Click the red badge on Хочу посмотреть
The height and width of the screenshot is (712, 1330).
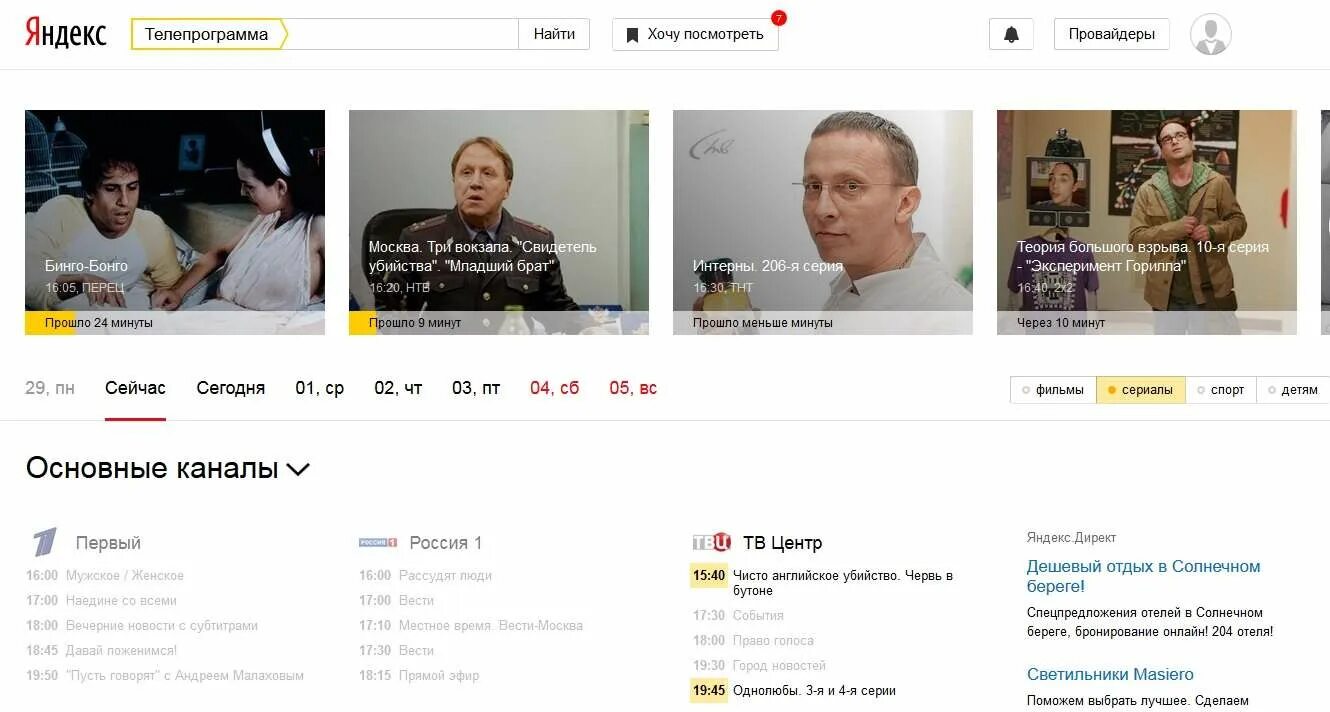pos(779,18)
